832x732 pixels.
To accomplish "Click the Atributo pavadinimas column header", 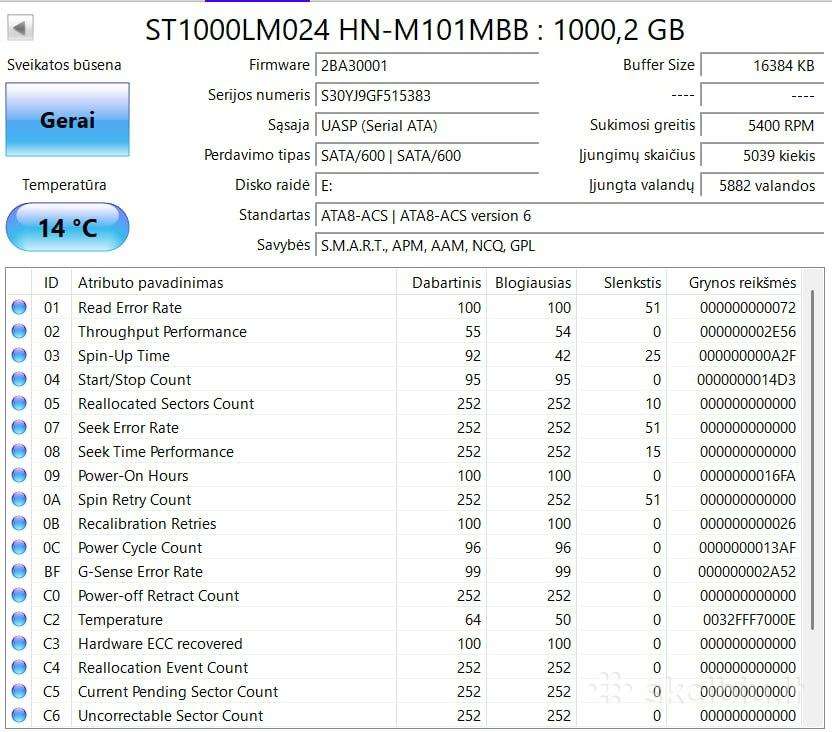I will coord(234,283).
